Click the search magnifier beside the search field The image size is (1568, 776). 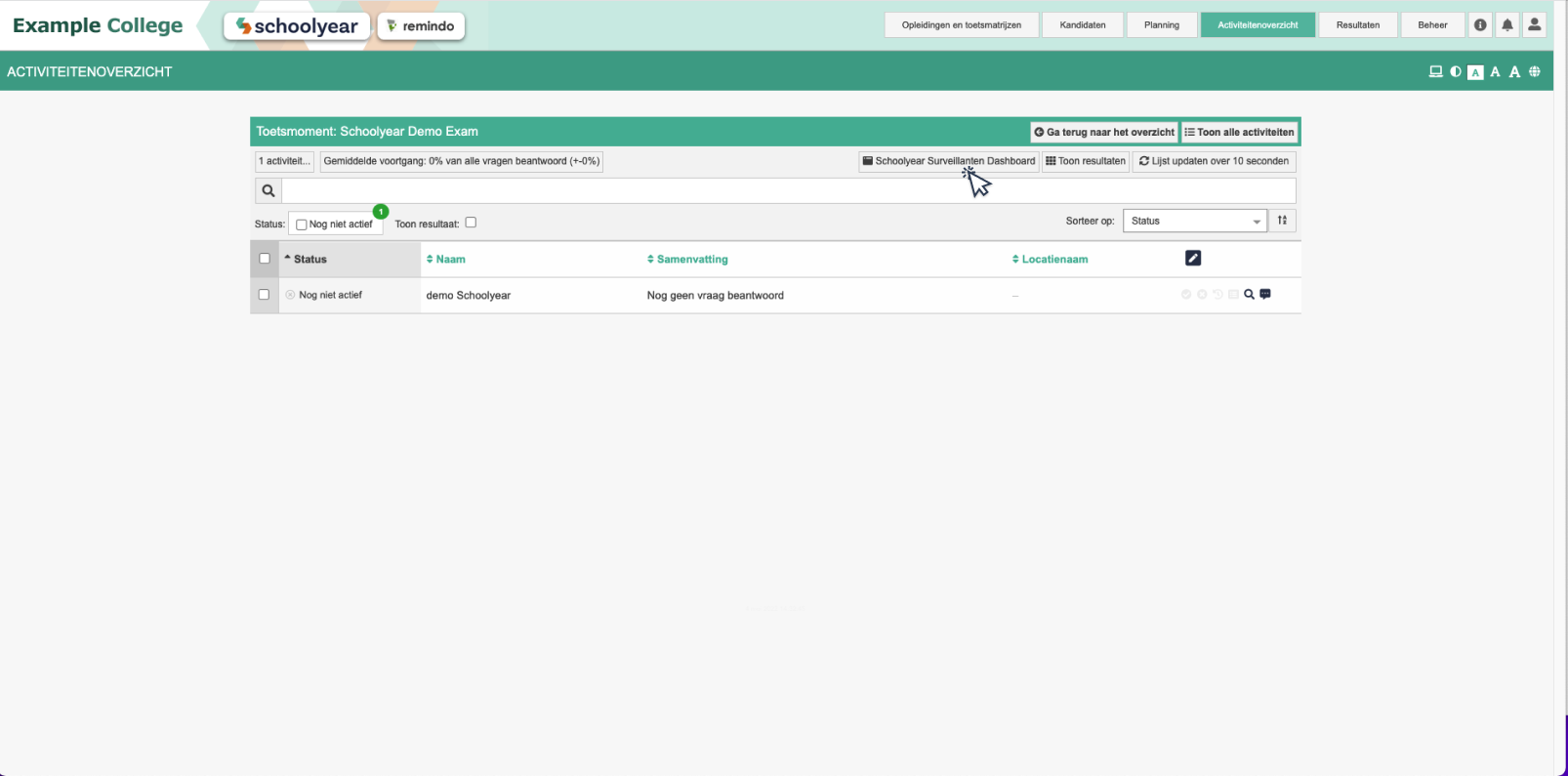point(268,190)
